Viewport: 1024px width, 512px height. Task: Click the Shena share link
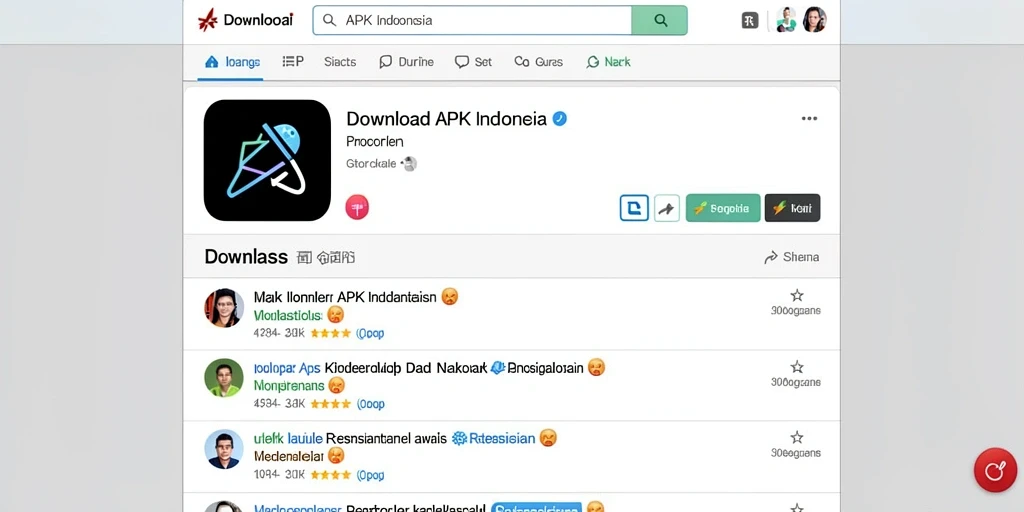coord(792,257)
